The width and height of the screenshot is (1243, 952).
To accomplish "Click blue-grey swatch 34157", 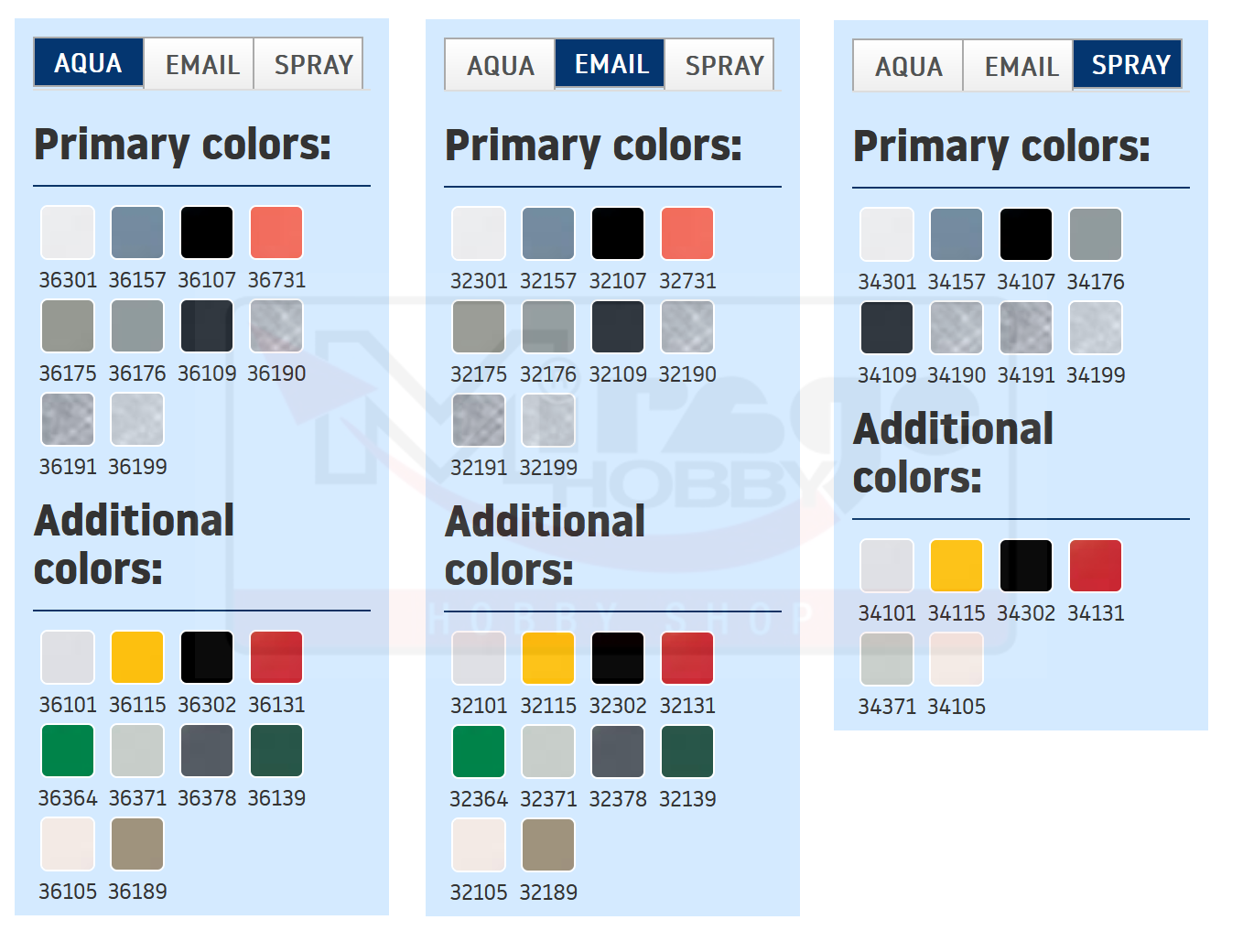I will tap(957, 234).
